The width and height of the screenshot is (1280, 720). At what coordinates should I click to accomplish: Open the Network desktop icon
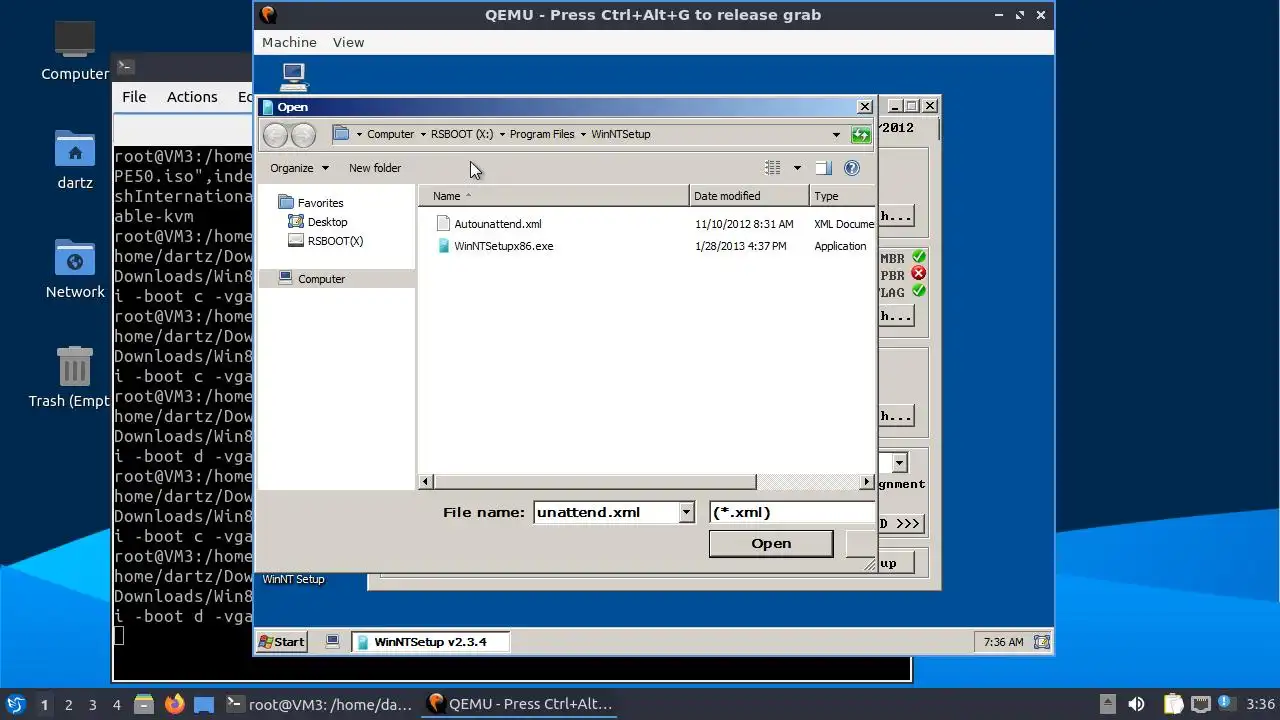(x=75, y=259)
